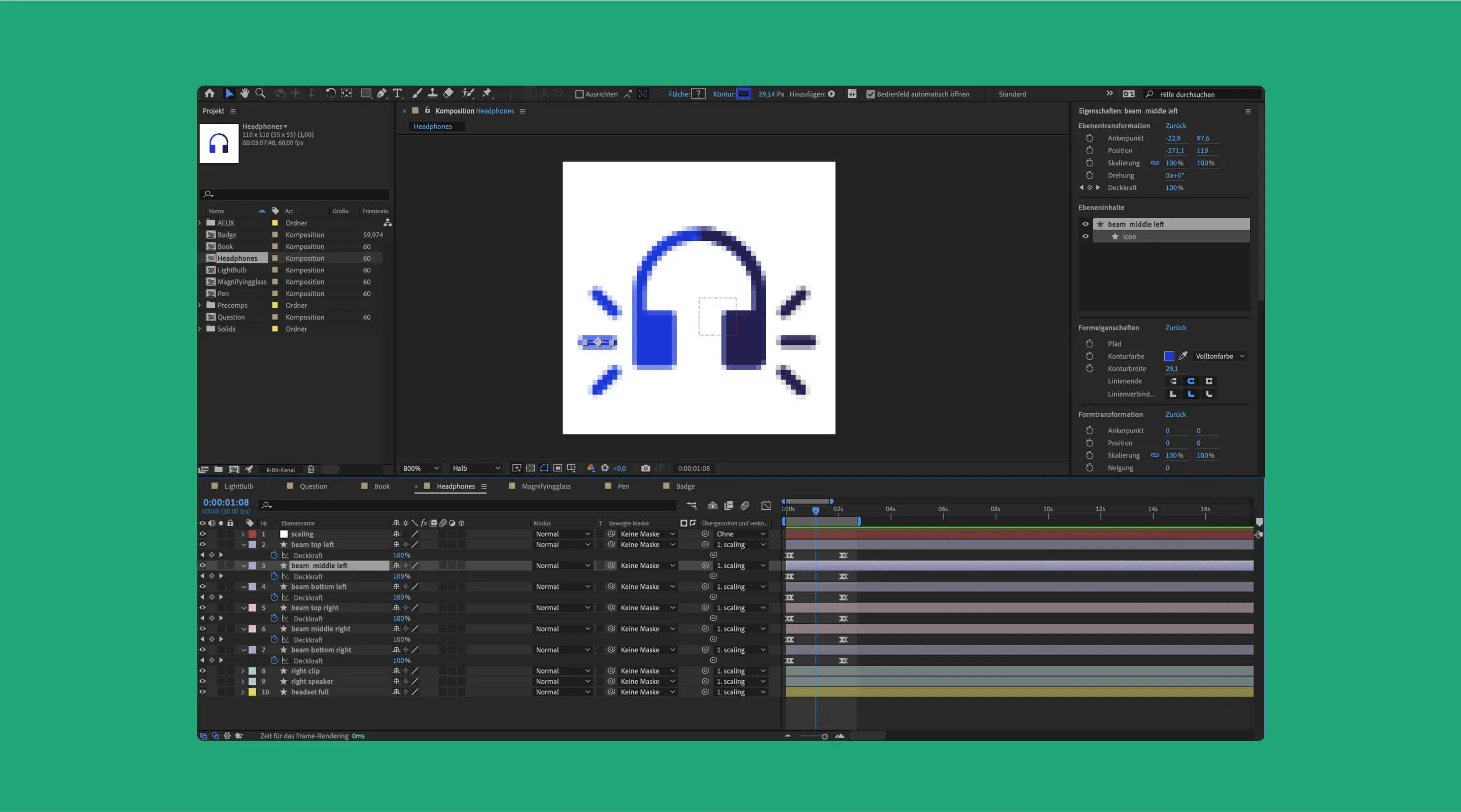
Task: Select the Zoom tool
Action: pyautogui.click(x=260, y=93)
